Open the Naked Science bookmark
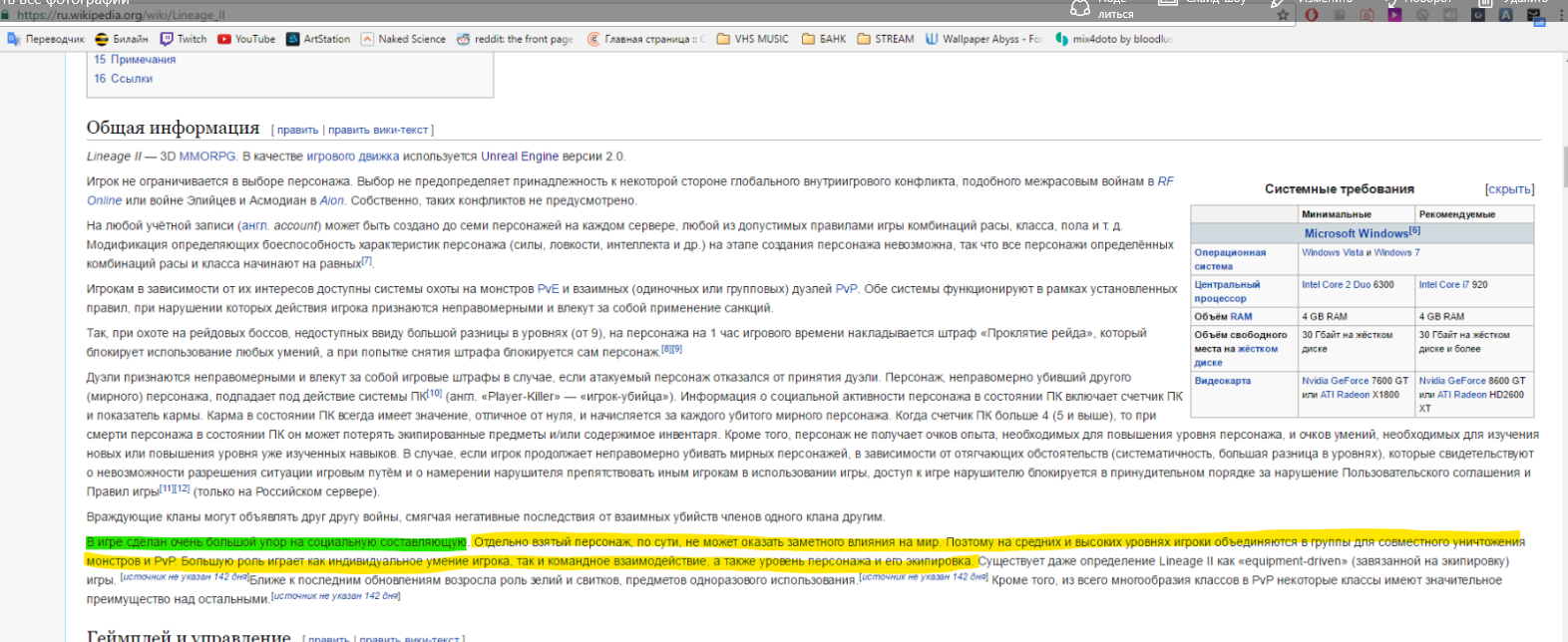Screen dimensions: 1568x642 pyautogui.click(x=403, y=39)
